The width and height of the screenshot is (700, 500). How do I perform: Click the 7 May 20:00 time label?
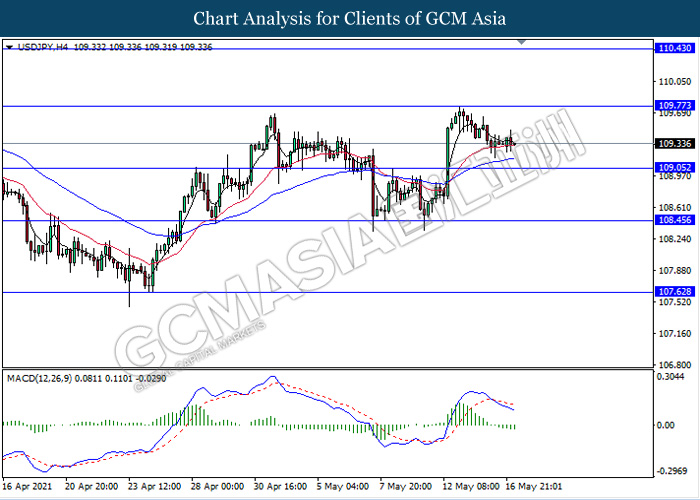405,486
